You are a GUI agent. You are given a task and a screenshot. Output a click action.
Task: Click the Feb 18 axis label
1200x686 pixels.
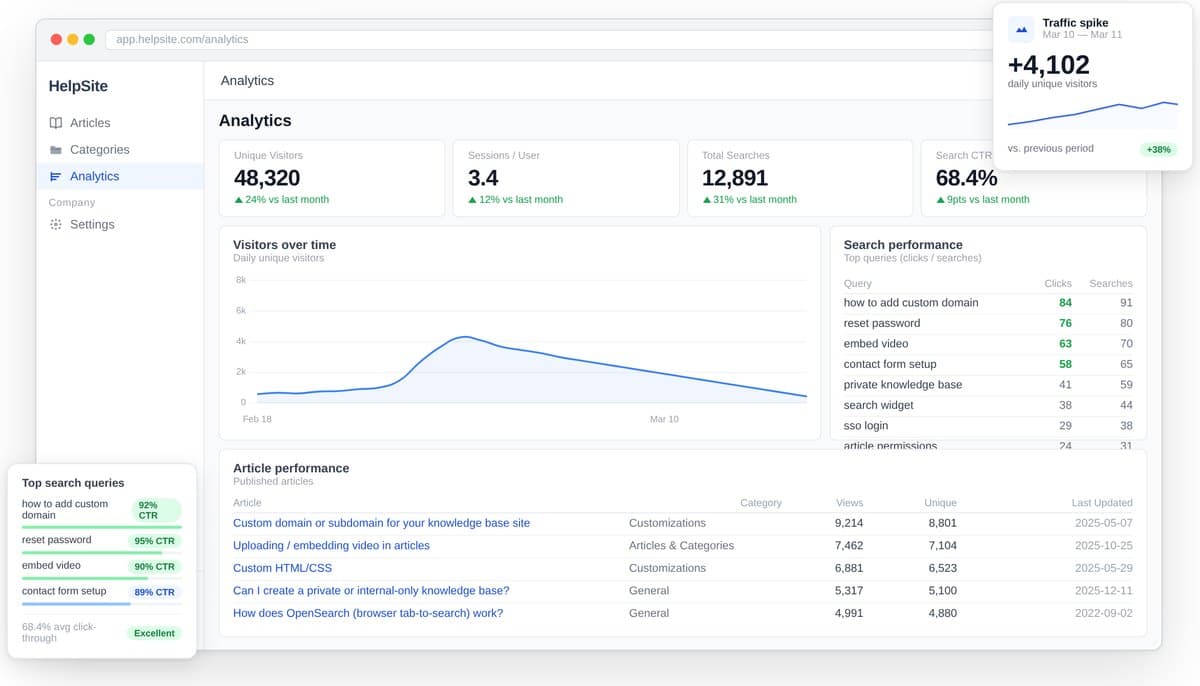(x=257, y=419)
